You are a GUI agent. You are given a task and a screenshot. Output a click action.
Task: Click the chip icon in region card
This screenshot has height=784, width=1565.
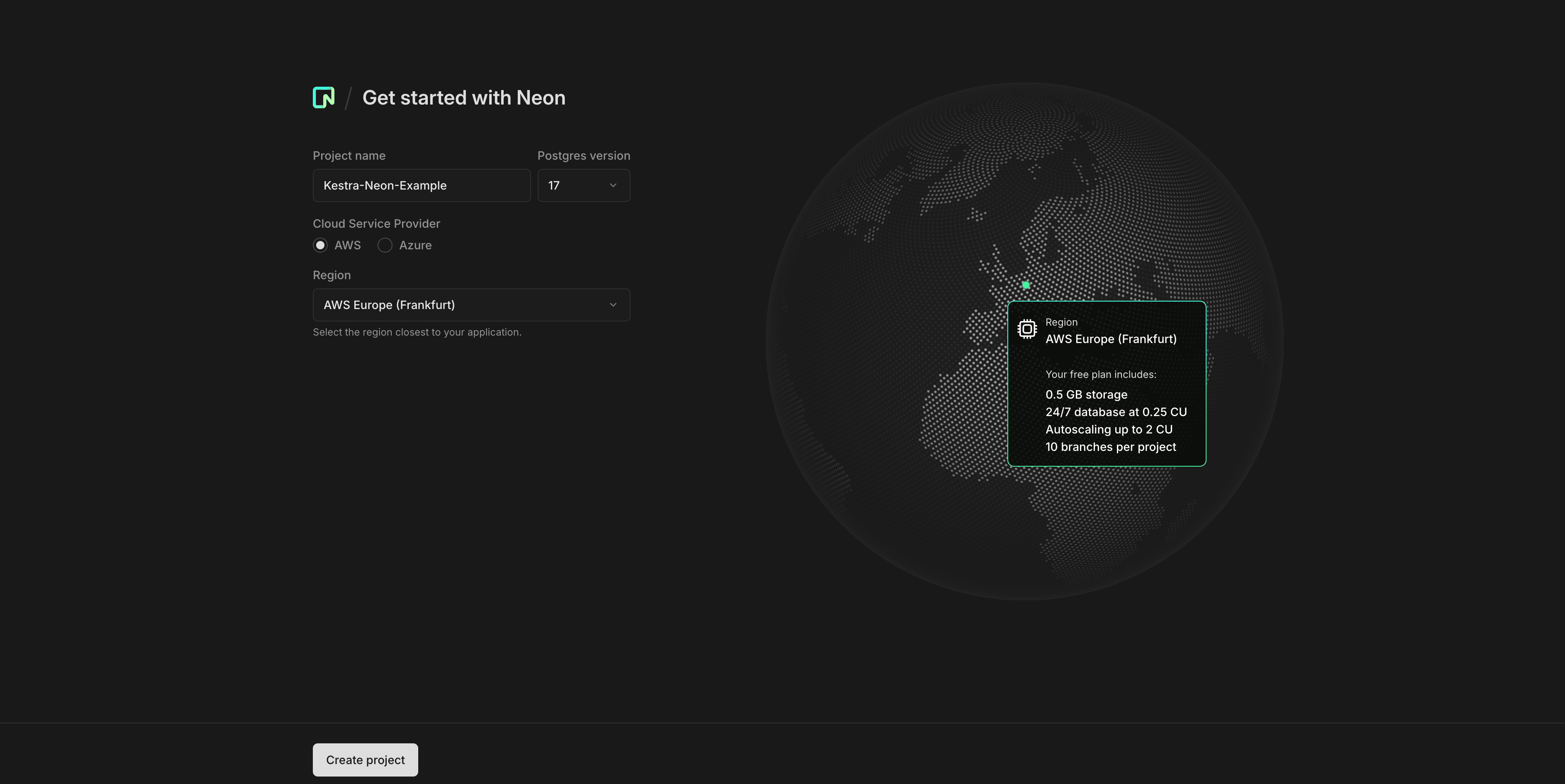point(1027,329)
